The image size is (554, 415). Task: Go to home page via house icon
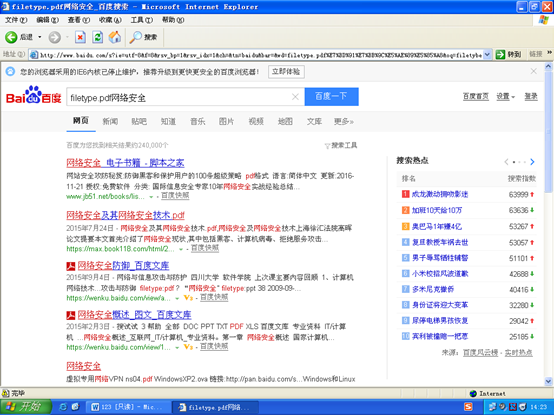[x=114, y=37]
